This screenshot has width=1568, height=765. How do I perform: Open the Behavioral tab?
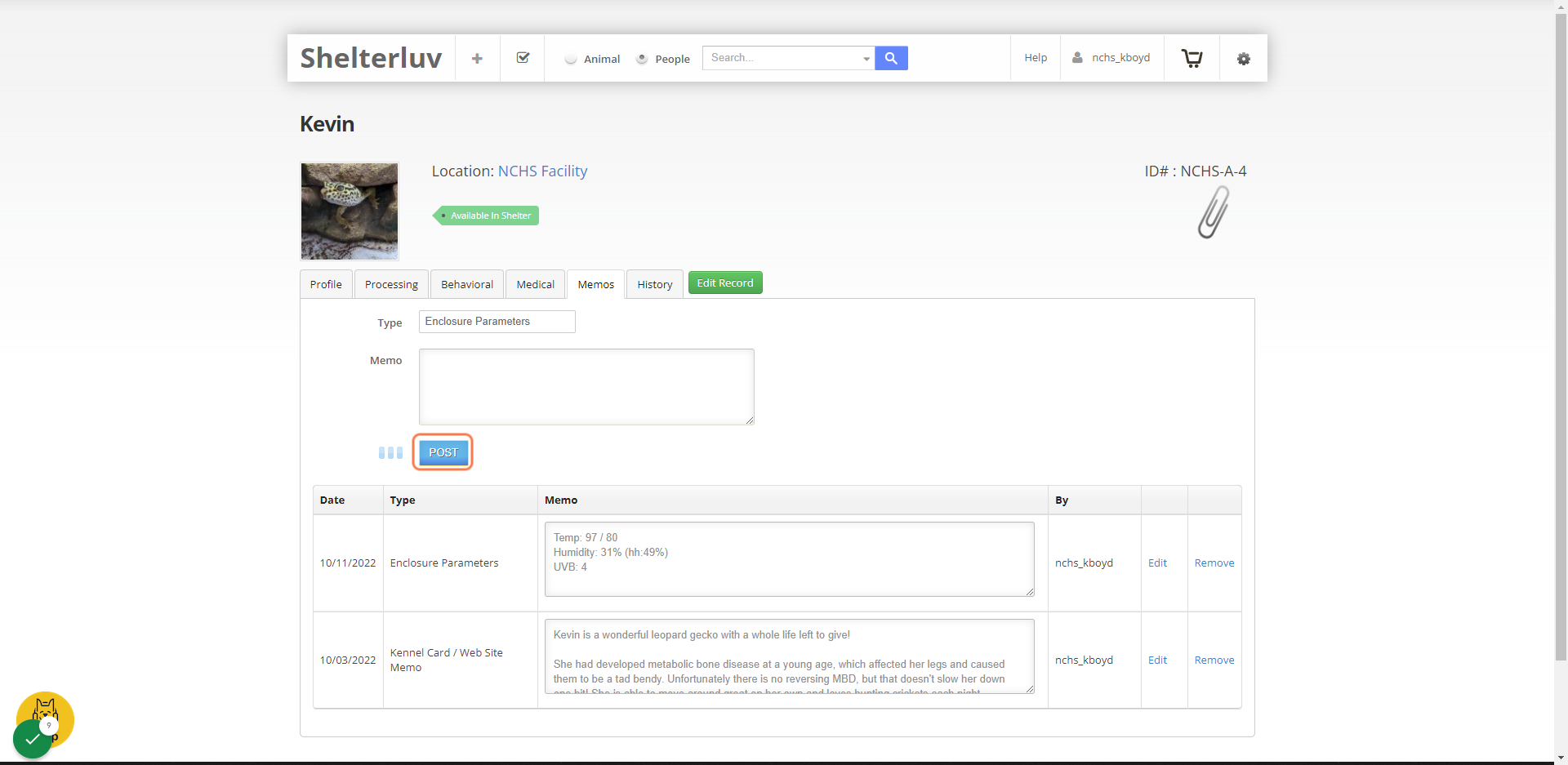click(x=467, y=284)
